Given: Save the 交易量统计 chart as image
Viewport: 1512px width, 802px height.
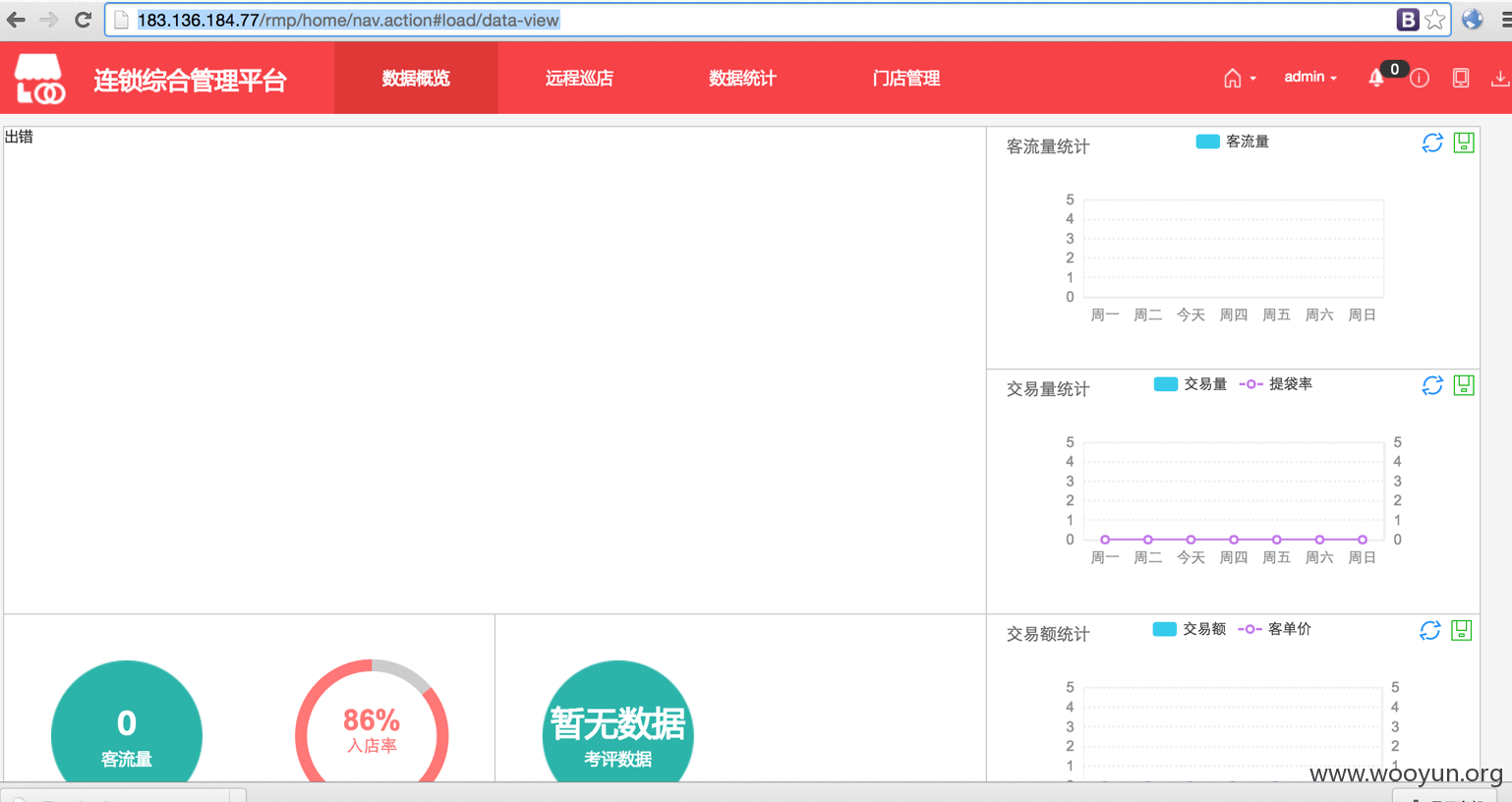Looking at the screenshot, I should pyautogui.click(x=1464, y=385).
